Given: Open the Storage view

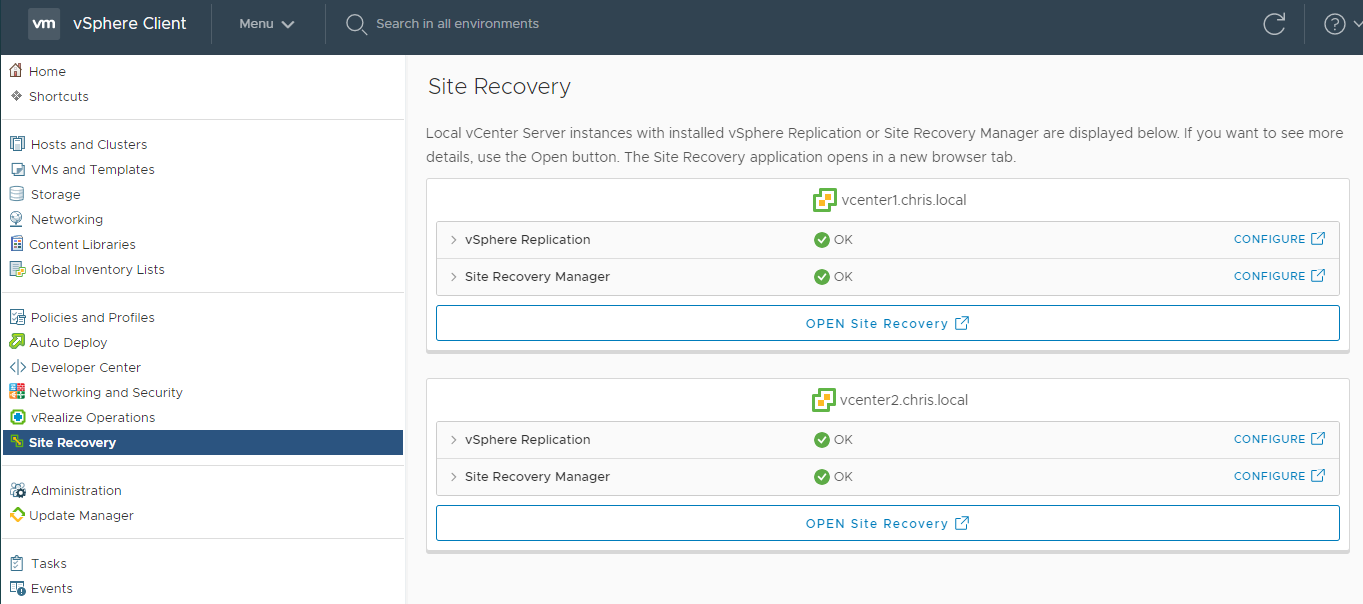Looking at the screenshot, I should click(x=56, y=194).
